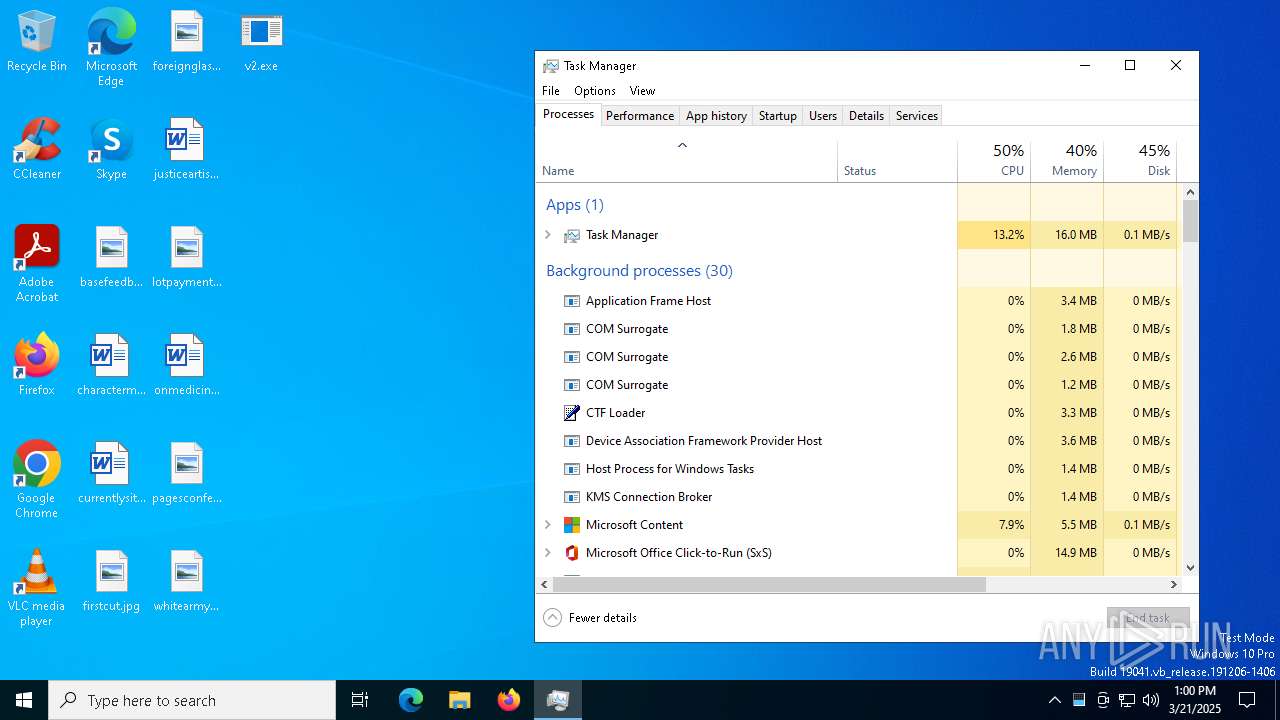Select the justiceartis Word document icon
The width and height of the screenshot is (1280, 720).
[x=186, y=141]
